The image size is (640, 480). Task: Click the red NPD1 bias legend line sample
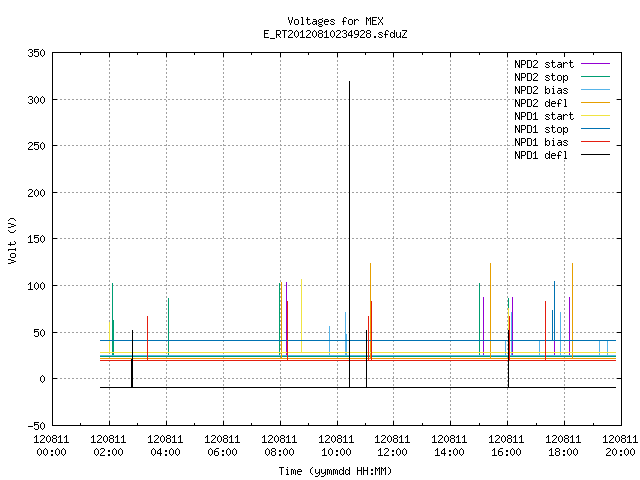tap(596, 142)
